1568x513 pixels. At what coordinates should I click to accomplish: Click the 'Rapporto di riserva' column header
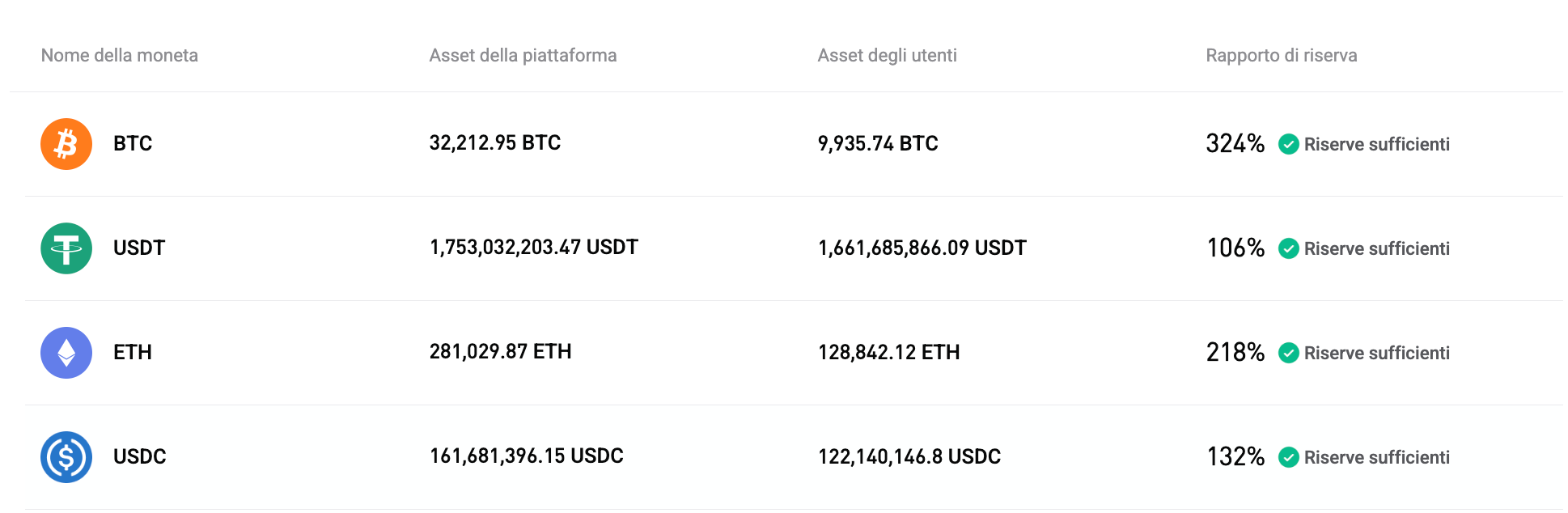(x=1282, y=56)
